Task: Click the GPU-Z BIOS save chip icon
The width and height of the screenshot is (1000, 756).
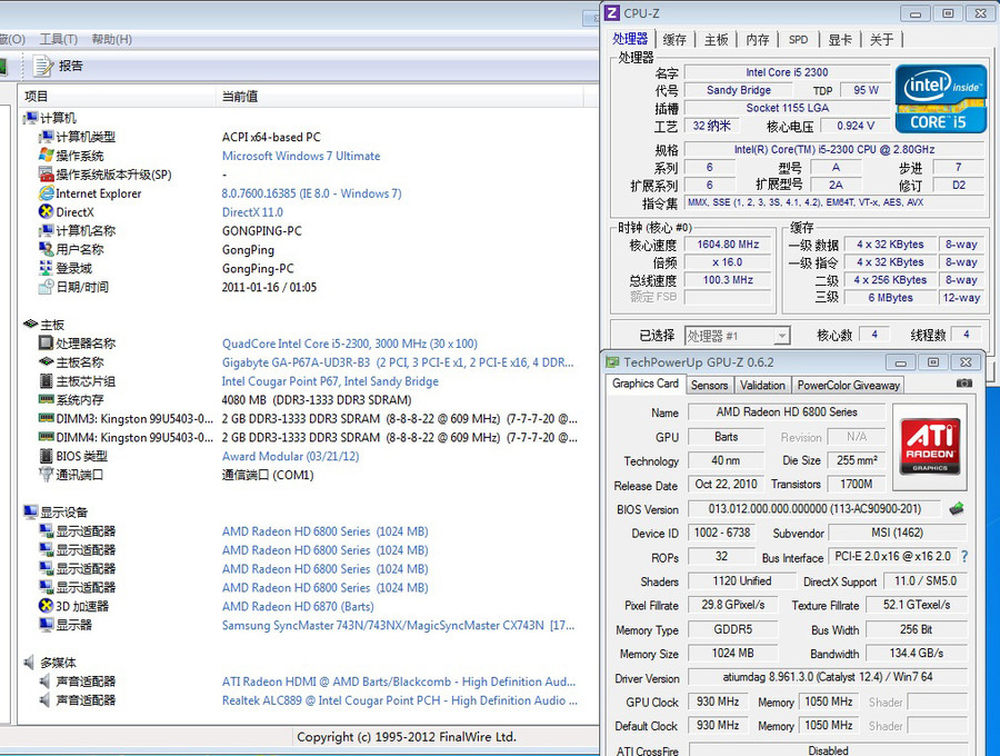Action: tap(956, 508)
